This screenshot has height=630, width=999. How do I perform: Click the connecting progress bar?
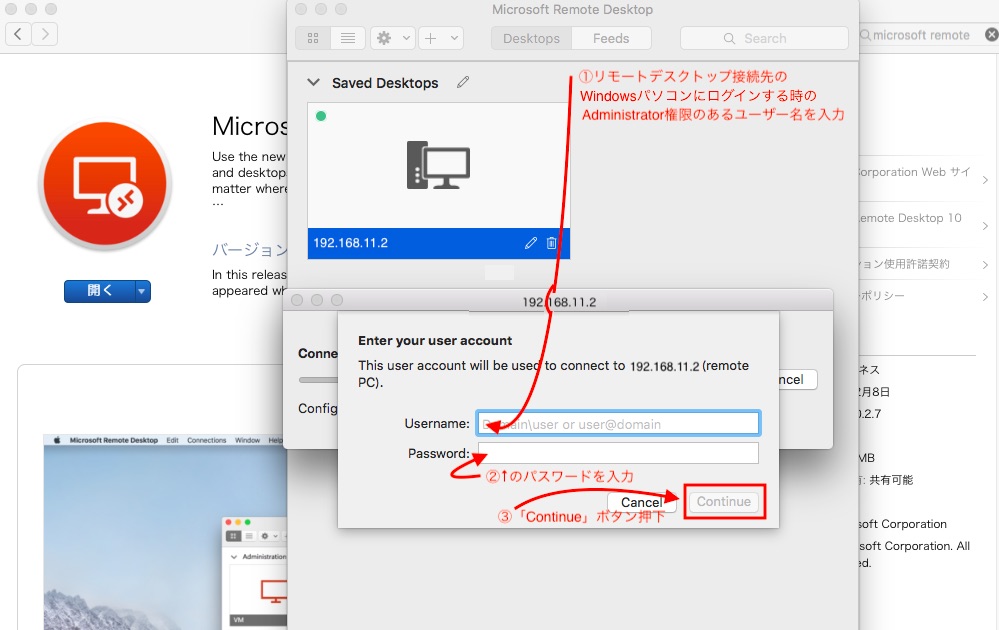click(319, 380)
